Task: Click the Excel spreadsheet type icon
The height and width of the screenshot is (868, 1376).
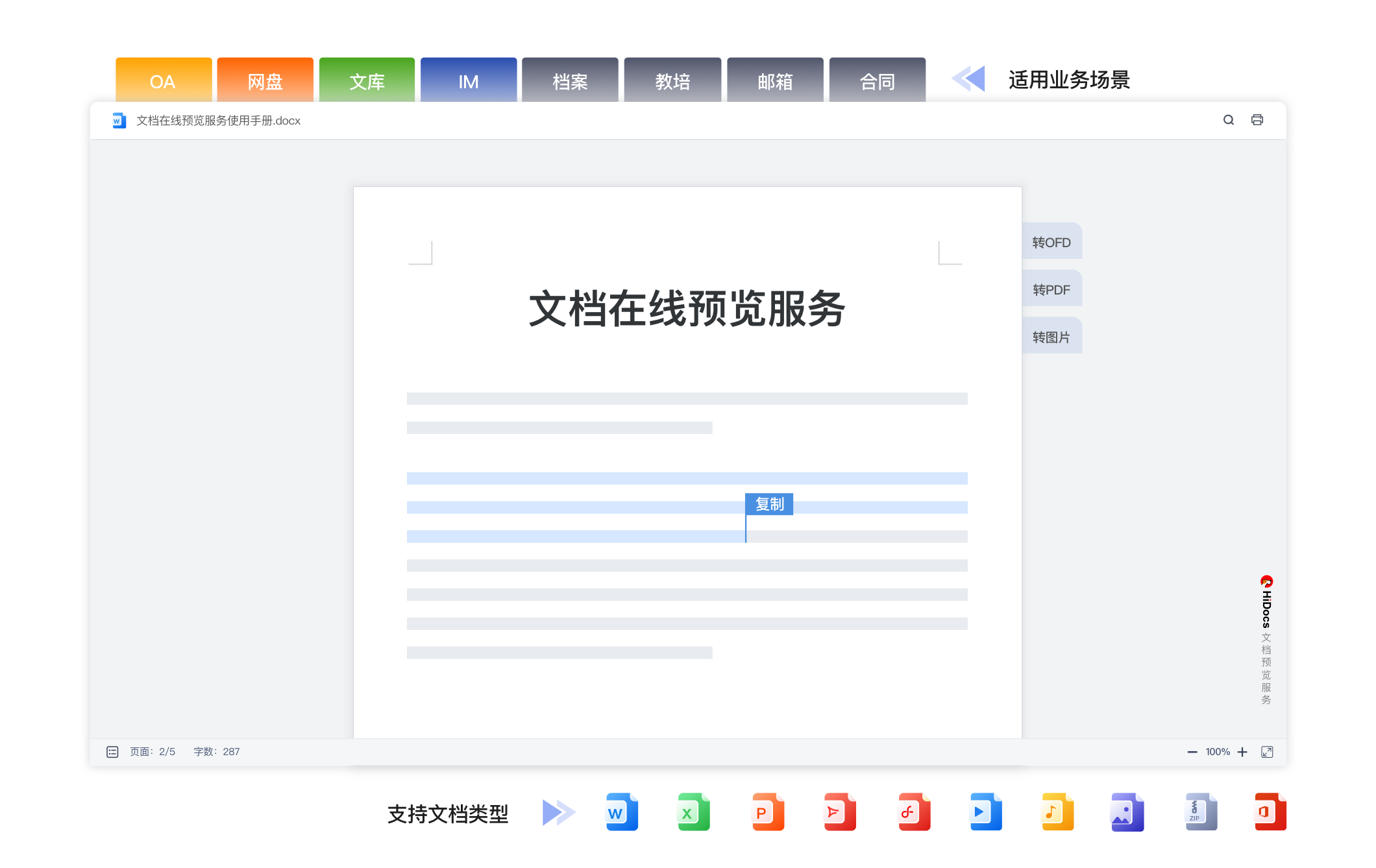Action: point(693,812)
